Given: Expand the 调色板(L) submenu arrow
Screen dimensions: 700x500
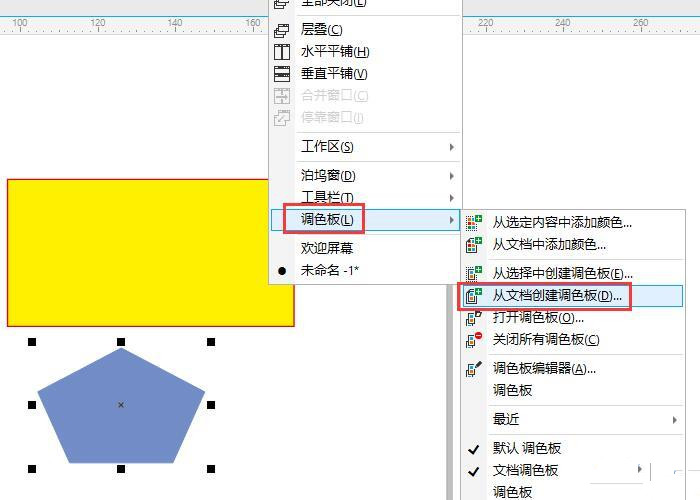Looking at the screenshot, I should coord(452,220).
